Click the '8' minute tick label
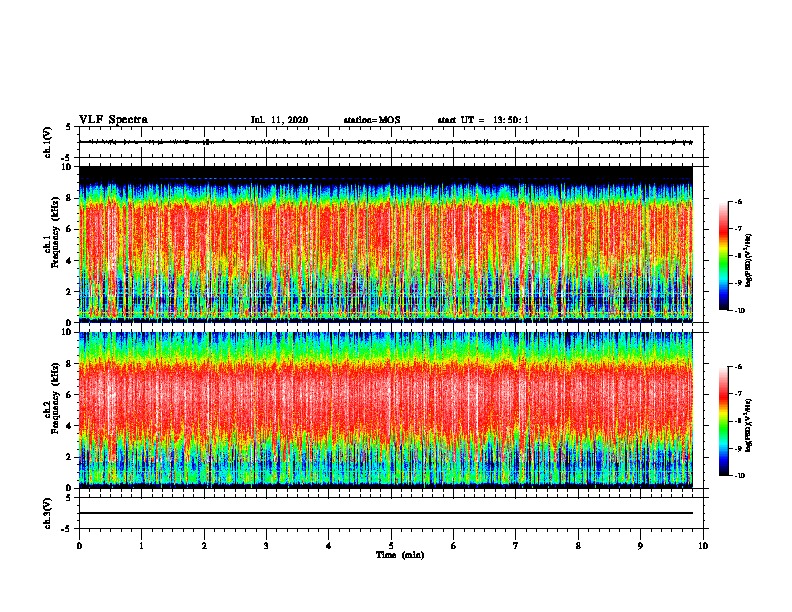Viewport: 792px width, 612px height. click(578, 546)
